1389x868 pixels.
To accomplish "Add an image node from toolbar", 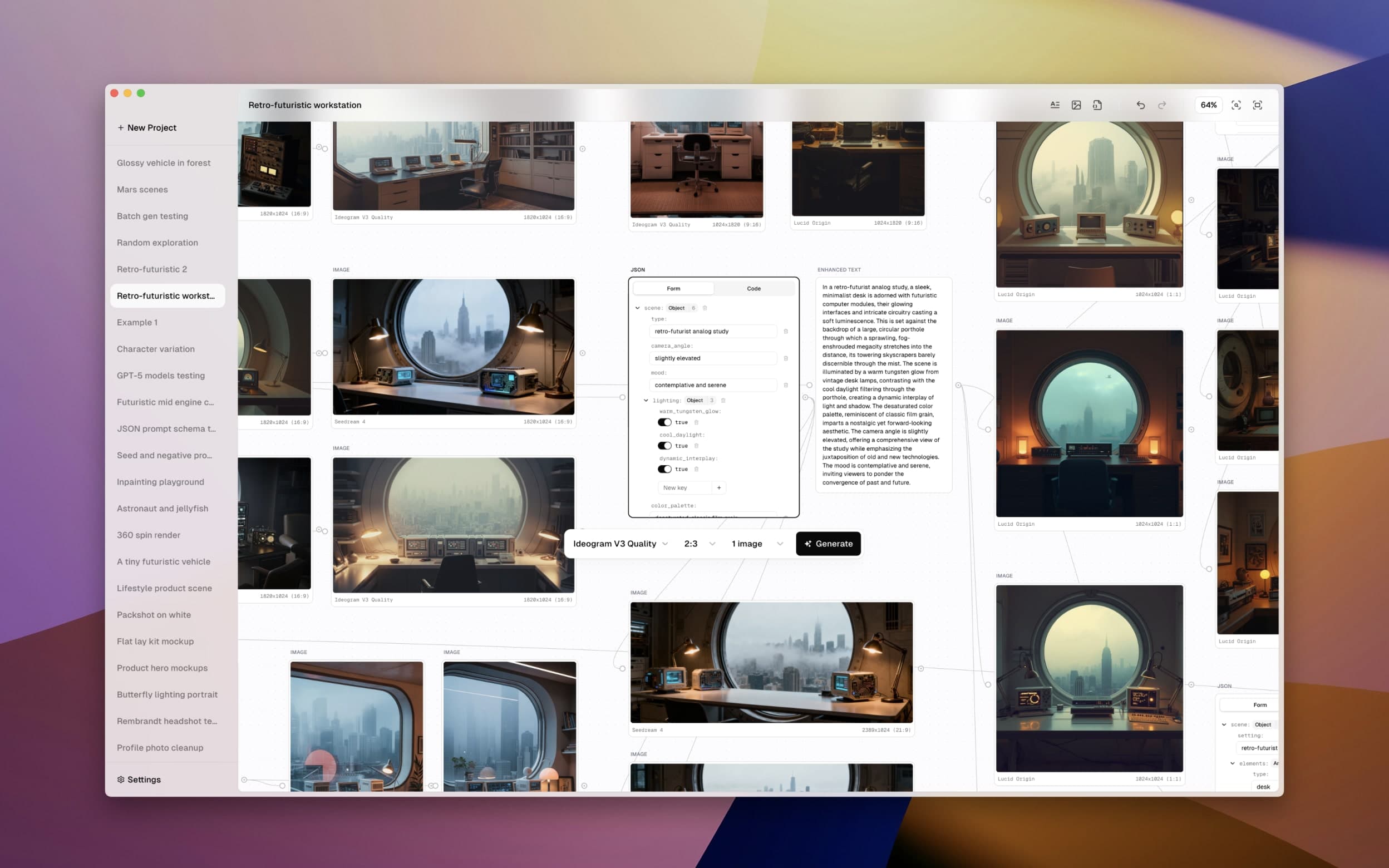I will click(1076, 105).
